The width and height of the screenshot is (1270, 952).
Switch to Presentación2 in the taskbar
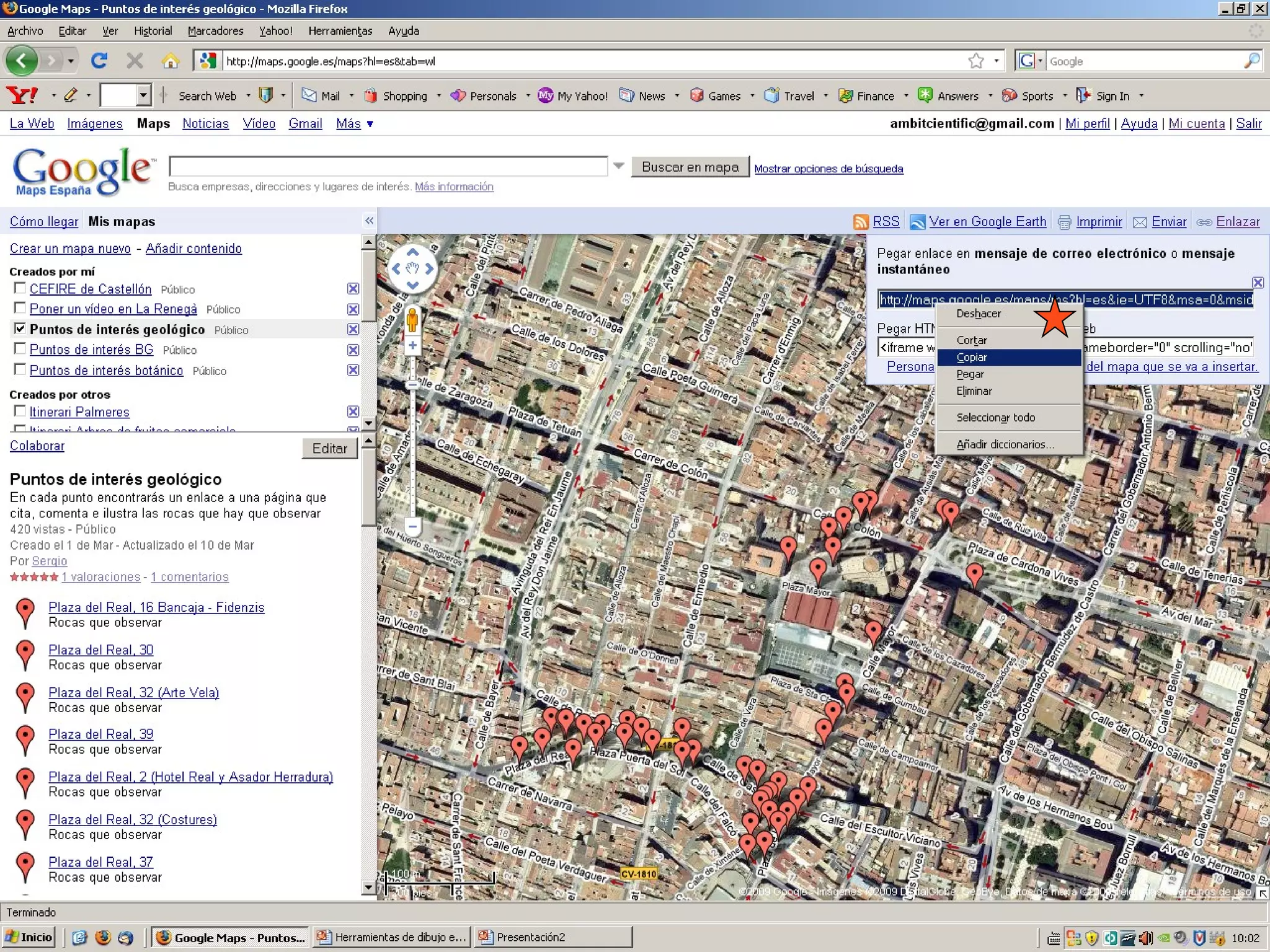coord(554,937)
